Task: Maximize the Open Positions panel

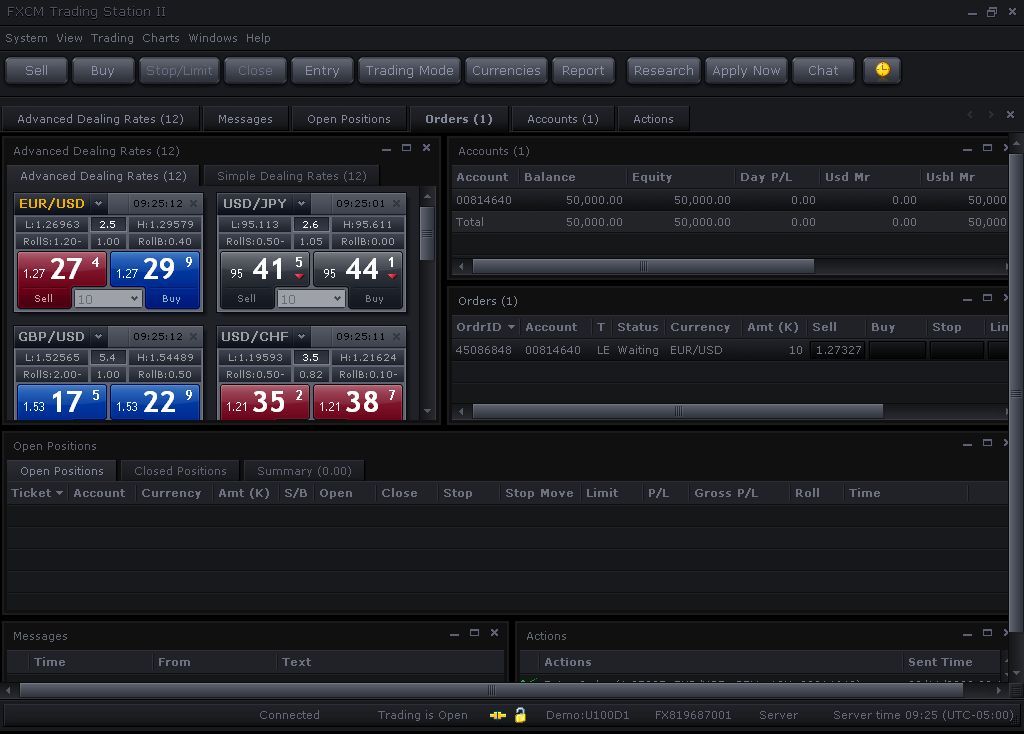Action: 987,443
